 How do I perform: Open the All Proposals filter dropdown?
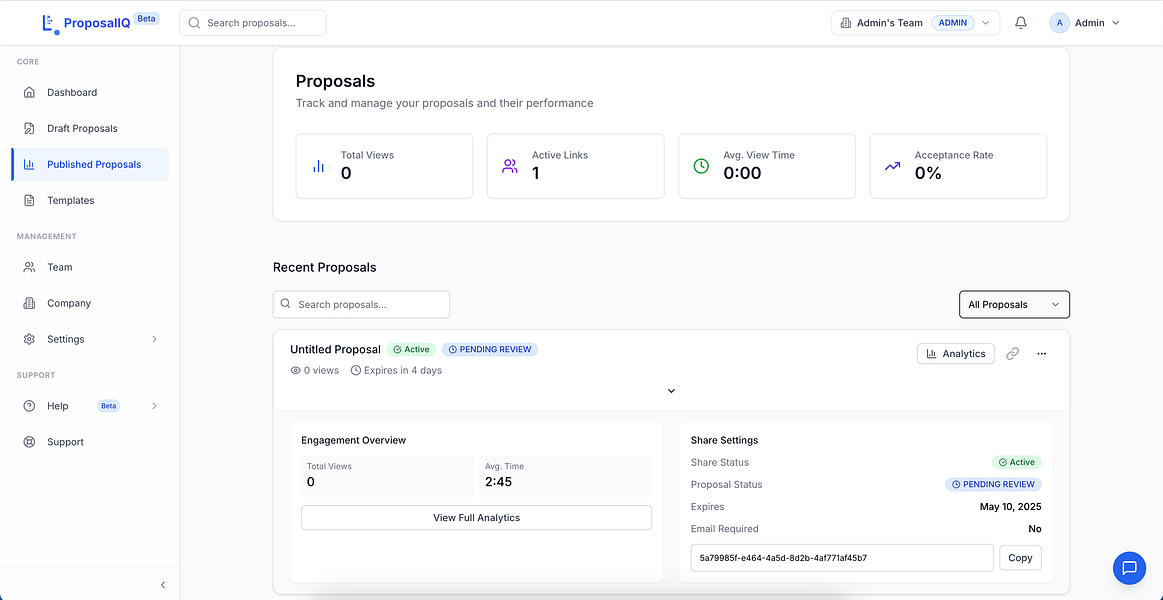click(1013, 305)
